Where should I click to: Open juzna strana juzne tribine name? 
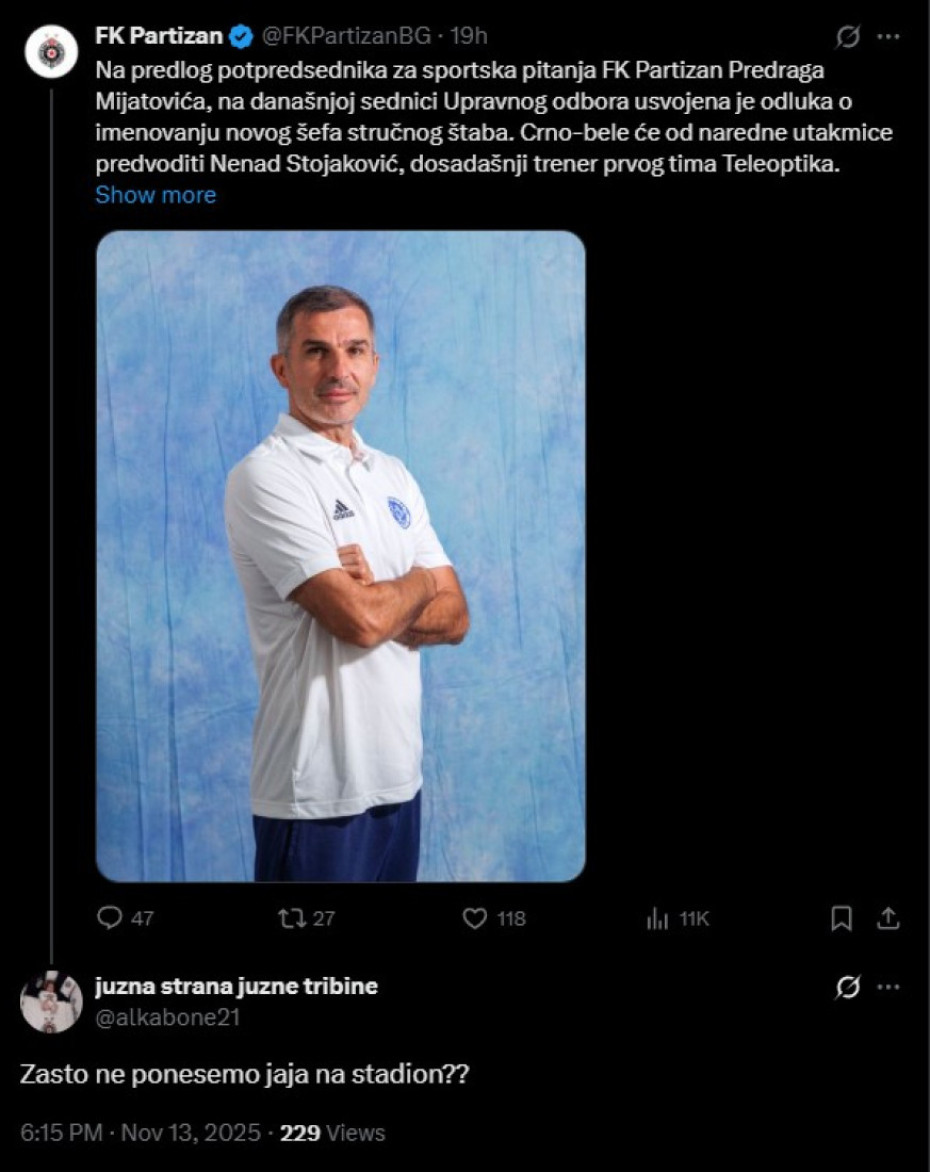236,987
